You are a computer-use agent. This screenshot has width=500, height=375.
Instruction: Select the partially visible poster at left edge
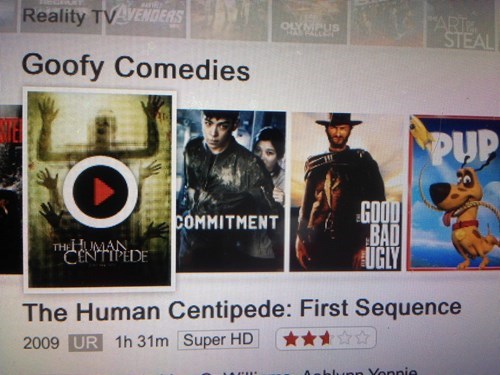tap(11, 188)
